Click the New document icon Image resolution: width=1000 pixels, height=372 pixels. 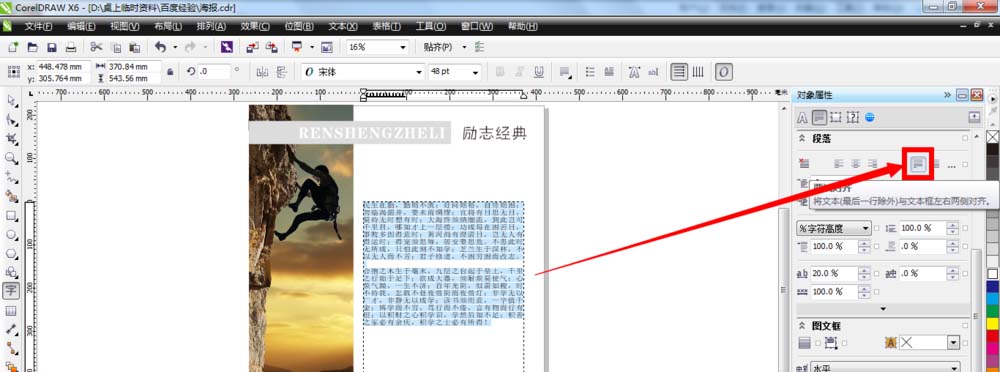(x=13, y=47)
